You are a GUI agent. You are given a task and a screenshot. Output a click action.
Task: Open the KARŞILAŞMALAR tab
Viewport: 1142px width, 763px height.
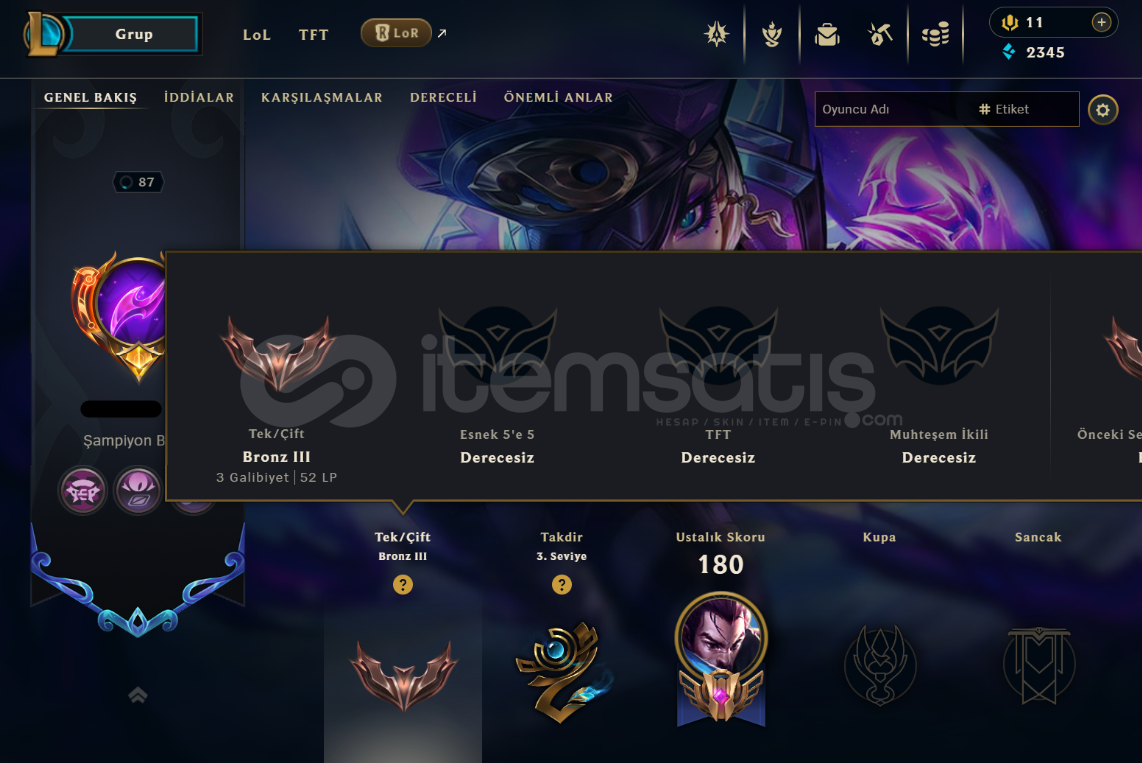[321, 98]
